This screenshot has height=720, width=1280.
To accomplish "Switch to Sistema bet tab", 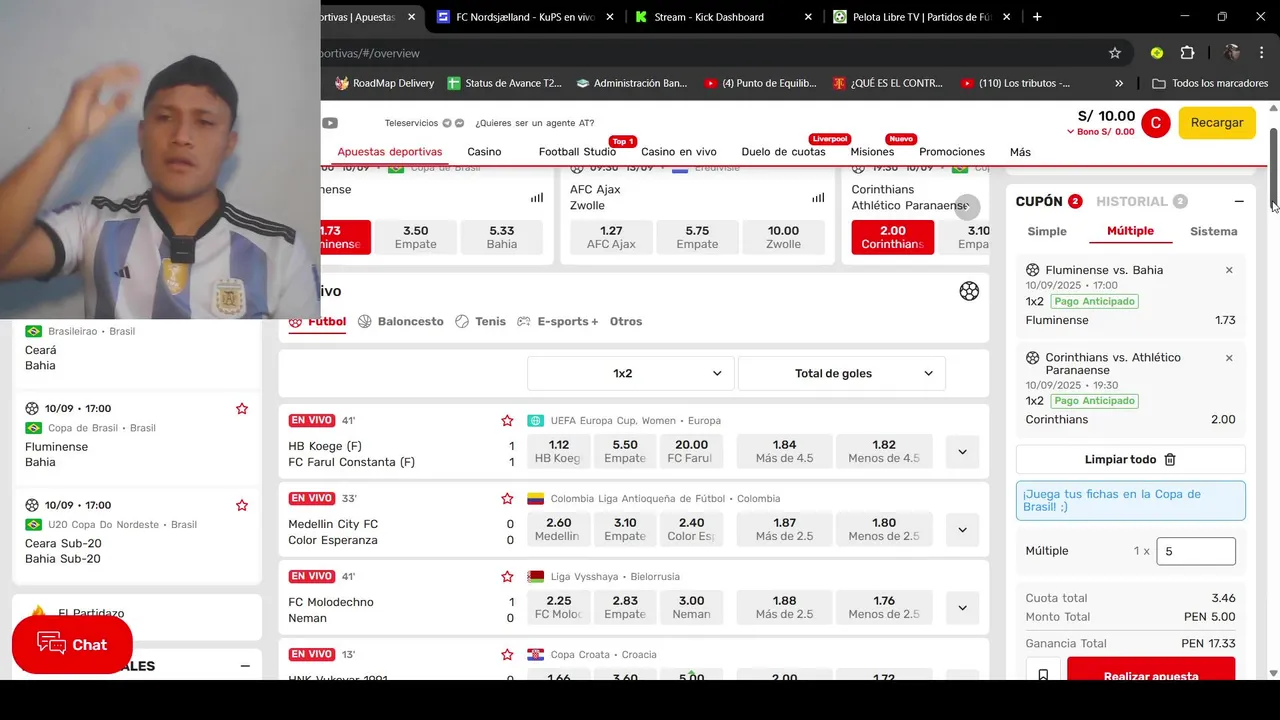I will coord(1213,231).
